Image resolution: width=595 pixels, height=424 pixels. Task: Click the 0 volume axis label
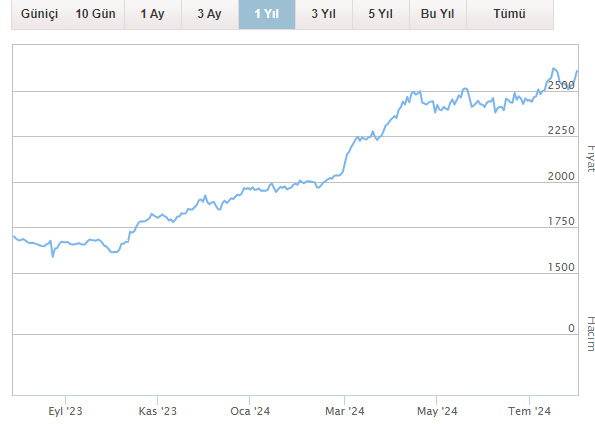[x=571, y=328]
